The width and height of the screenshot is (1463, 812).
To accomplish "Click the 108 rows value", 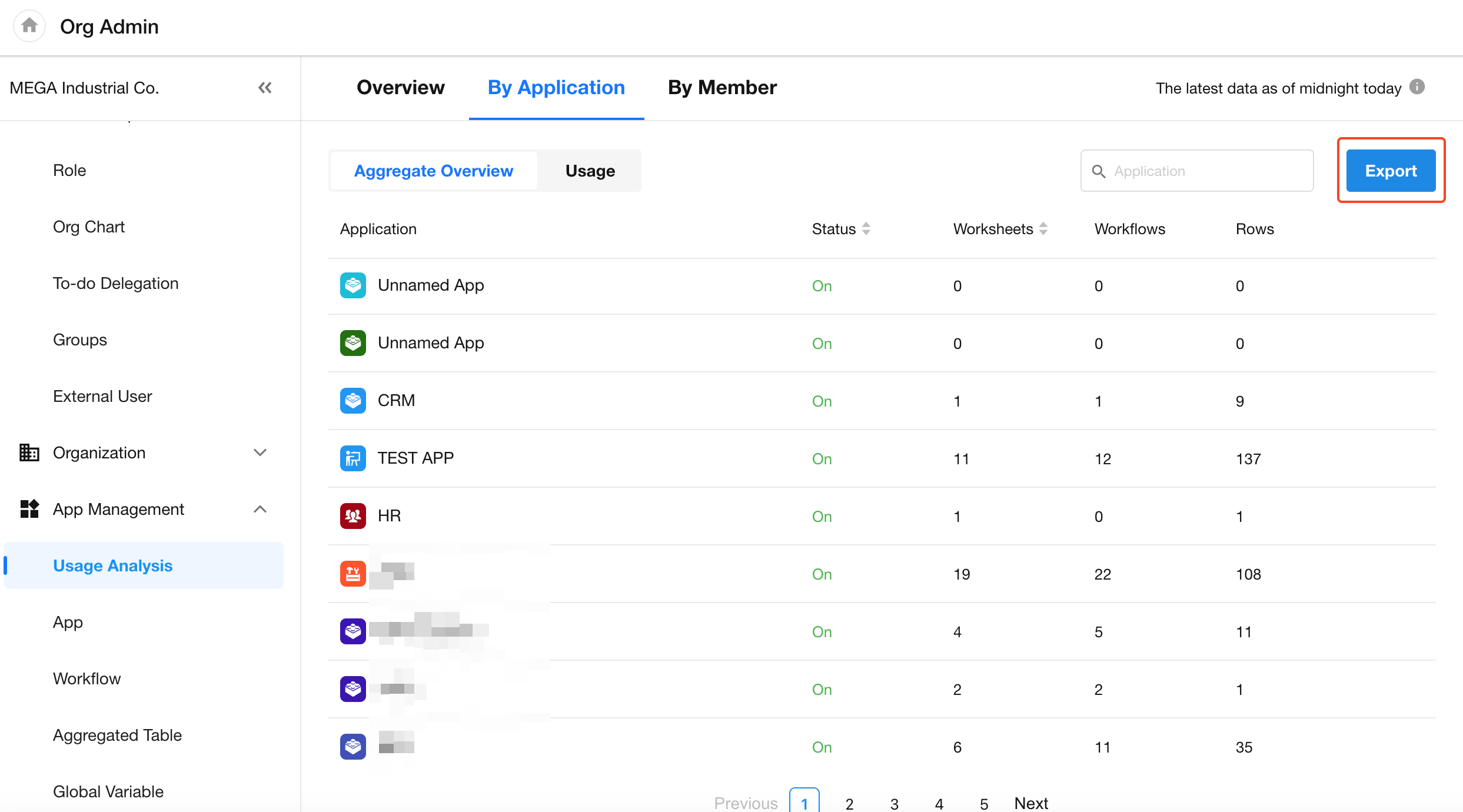I will click(x=1248, y=574).
